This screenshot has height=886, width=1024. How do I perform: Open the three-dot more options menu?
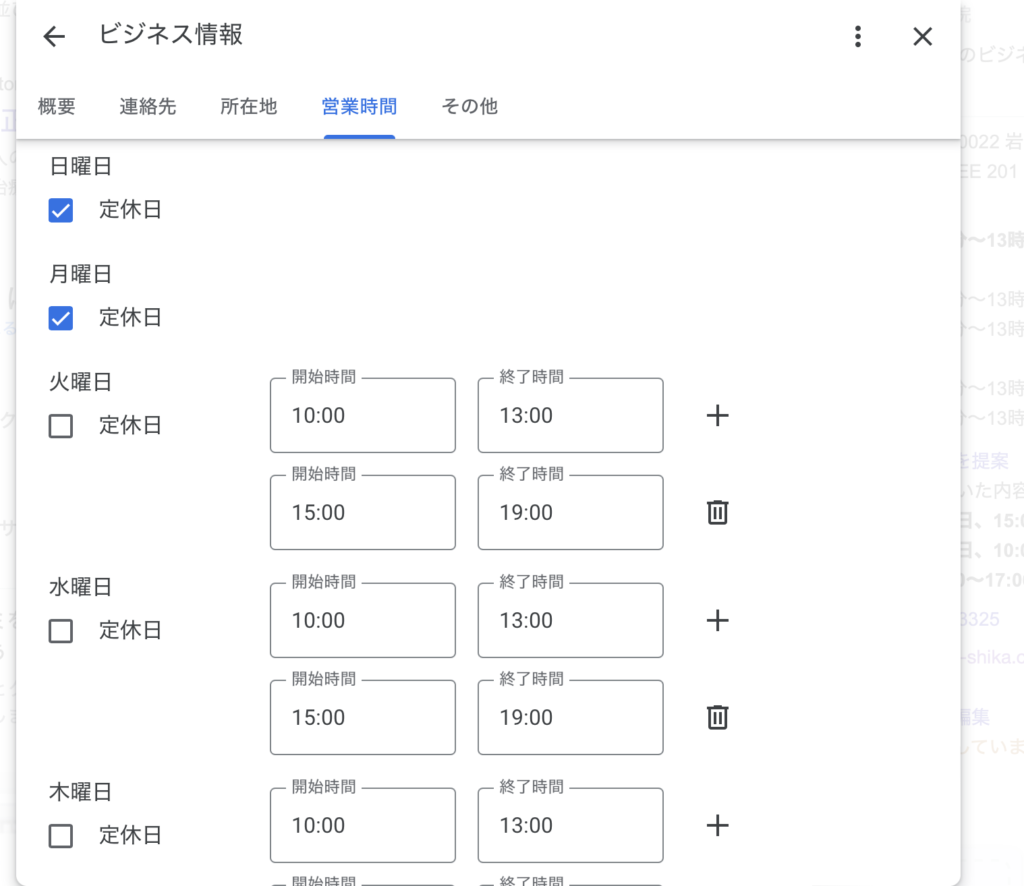[857, 37]
